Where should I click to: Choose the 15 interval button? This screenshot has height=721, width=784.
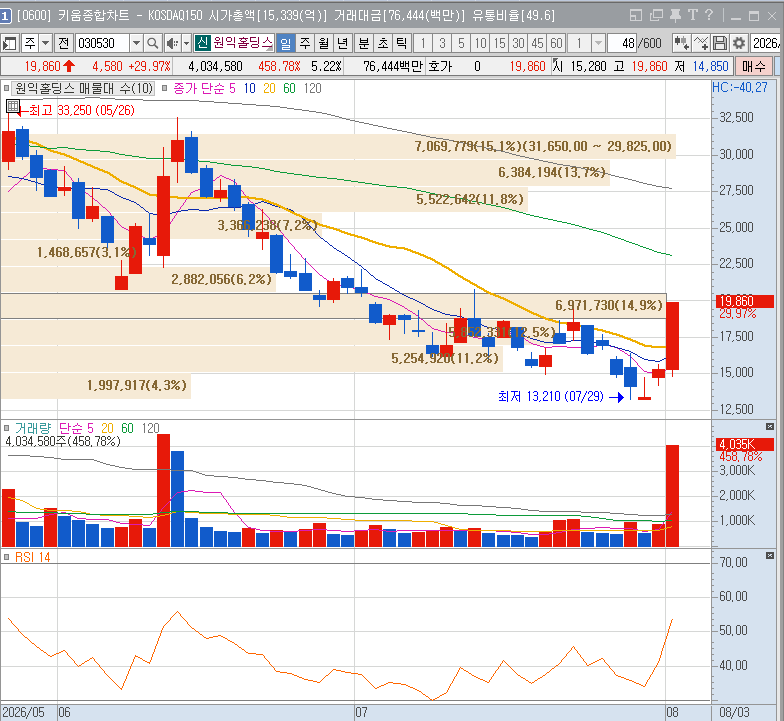point(500,44)
